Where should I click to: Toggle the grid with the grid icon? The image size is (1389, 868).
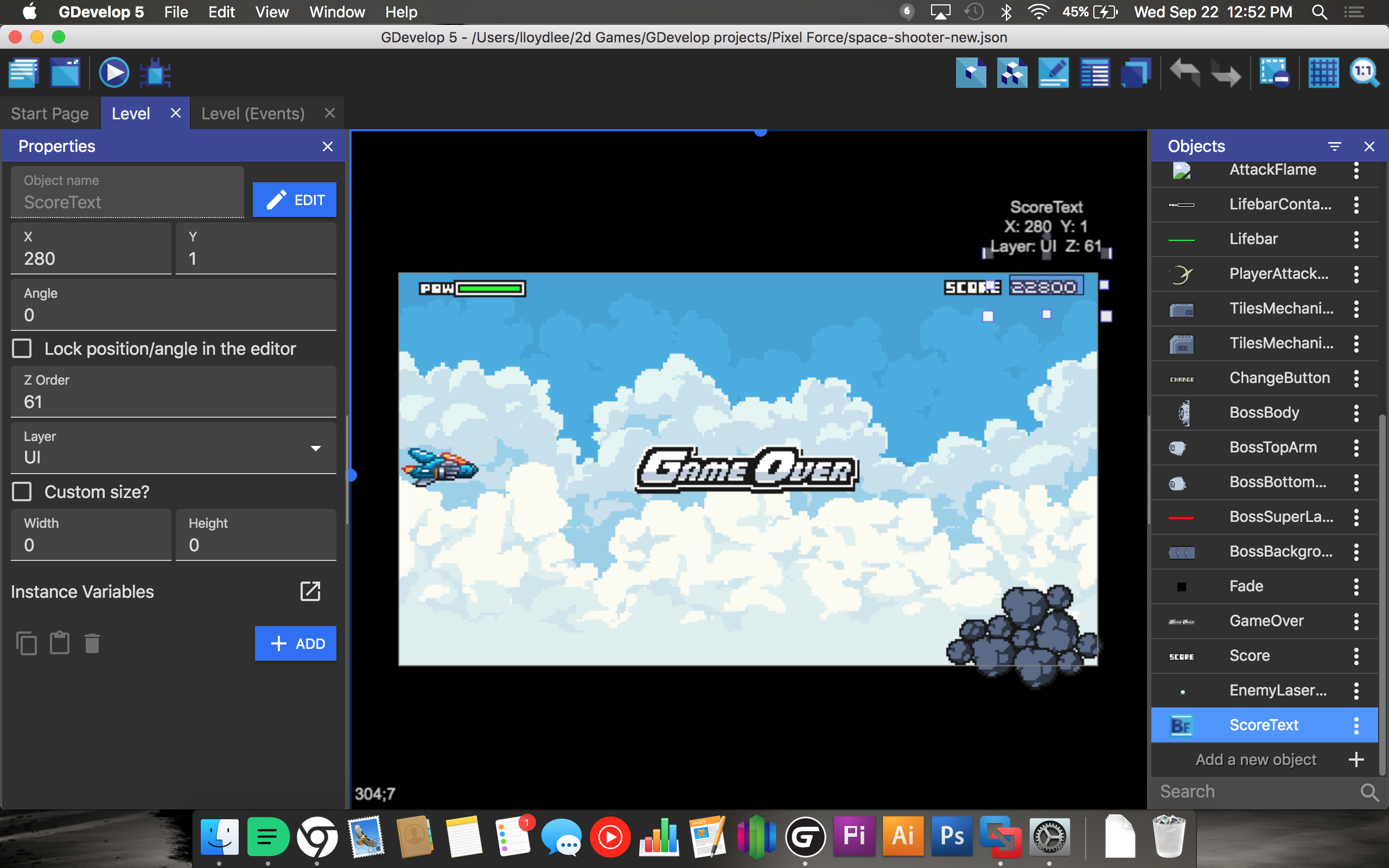(x=1322, y=72)
